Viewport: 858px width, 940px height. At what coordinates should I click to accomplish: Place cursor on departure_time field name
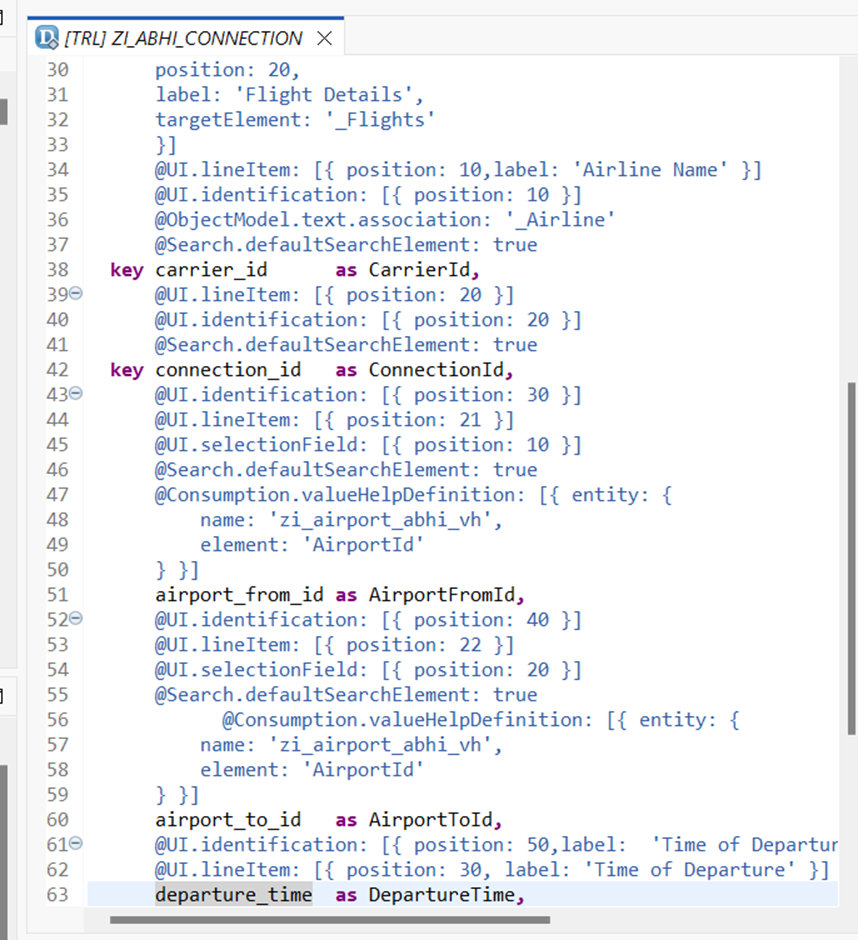coord(233,894)
